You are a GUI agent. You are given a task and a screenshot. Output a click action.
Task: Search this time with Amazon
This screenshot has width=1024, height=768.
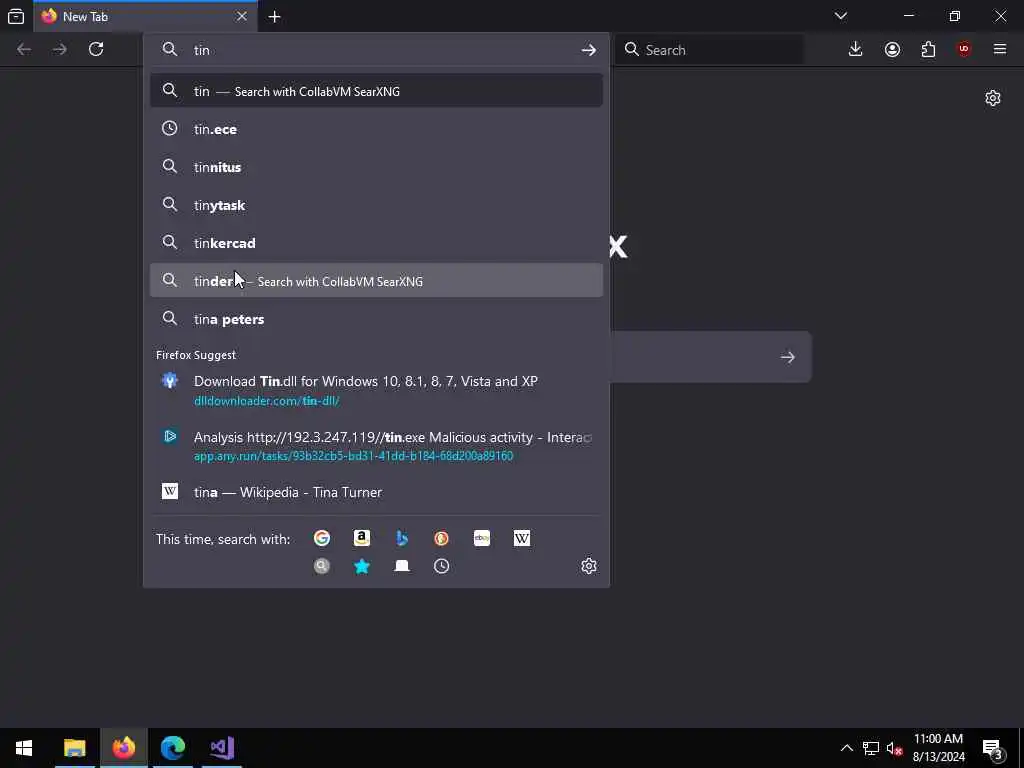[362, 538]
